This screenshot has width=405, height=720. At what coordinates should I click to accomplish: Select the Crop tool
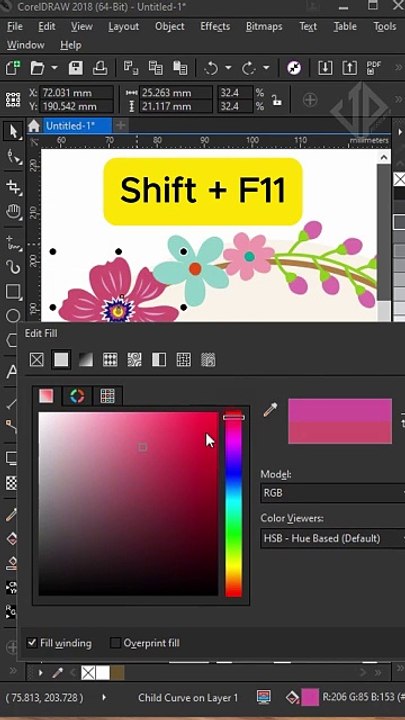pyautogui.click(x=13, y=186)
